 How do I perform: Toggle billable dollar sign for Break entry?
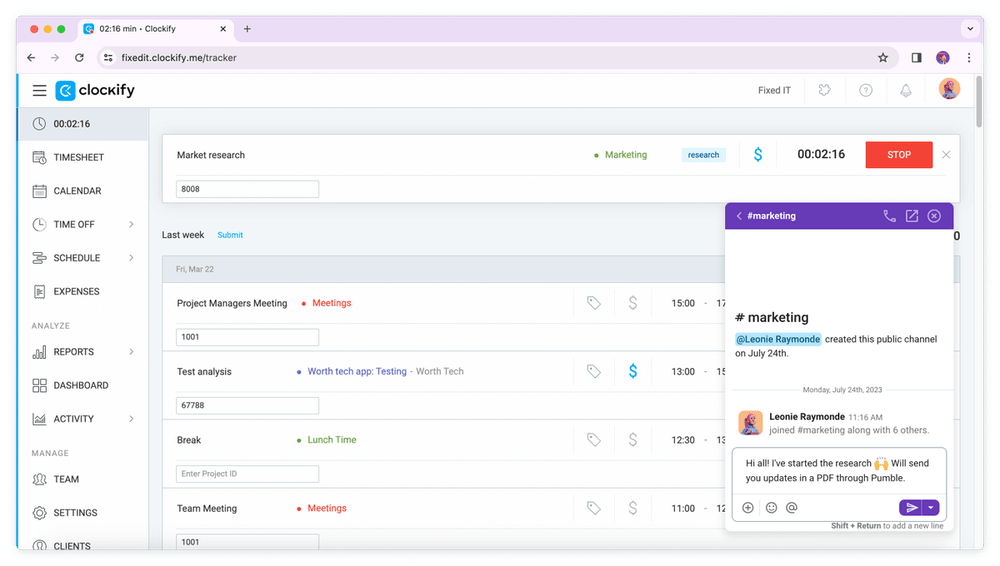click(633, 440)
